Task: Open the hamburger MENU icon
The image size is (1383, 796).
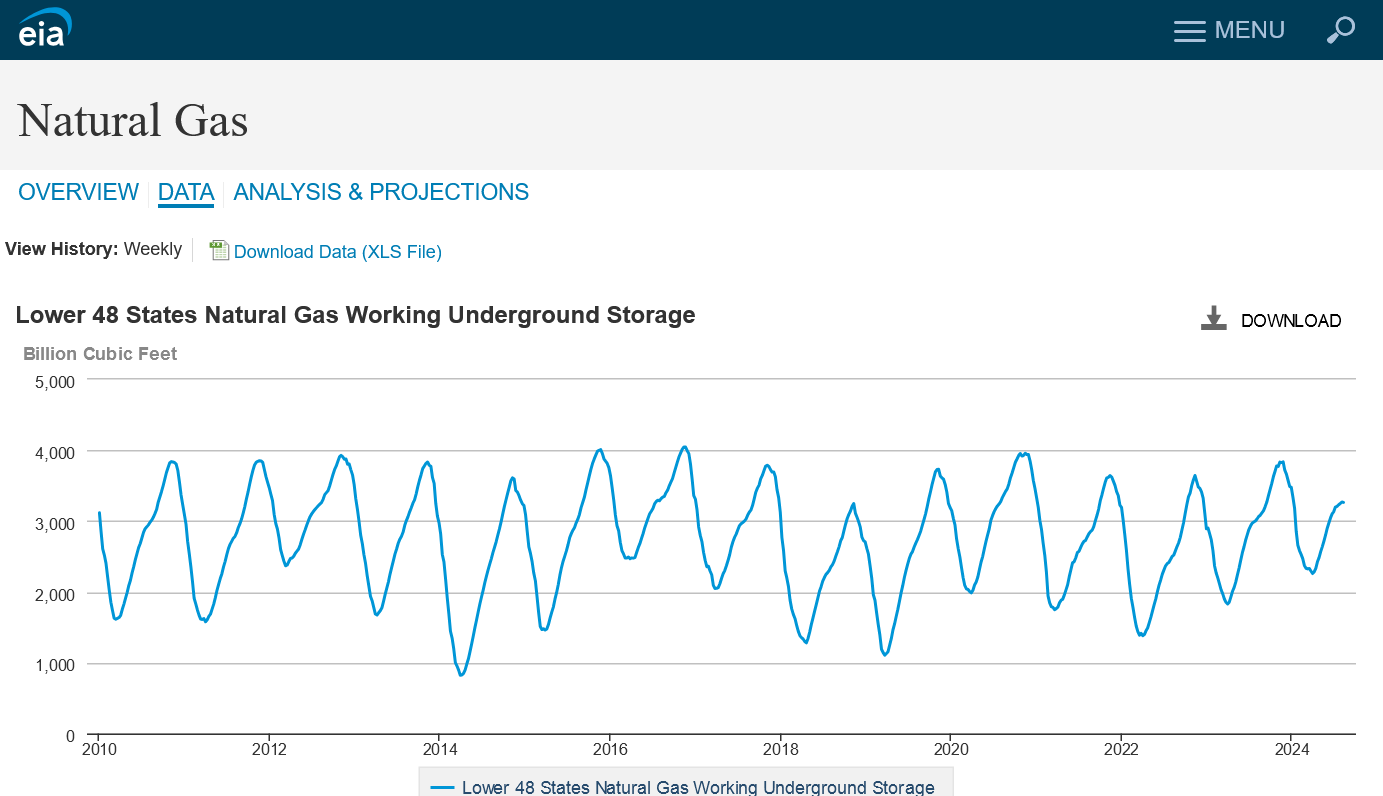Action: pos(1189,31)
